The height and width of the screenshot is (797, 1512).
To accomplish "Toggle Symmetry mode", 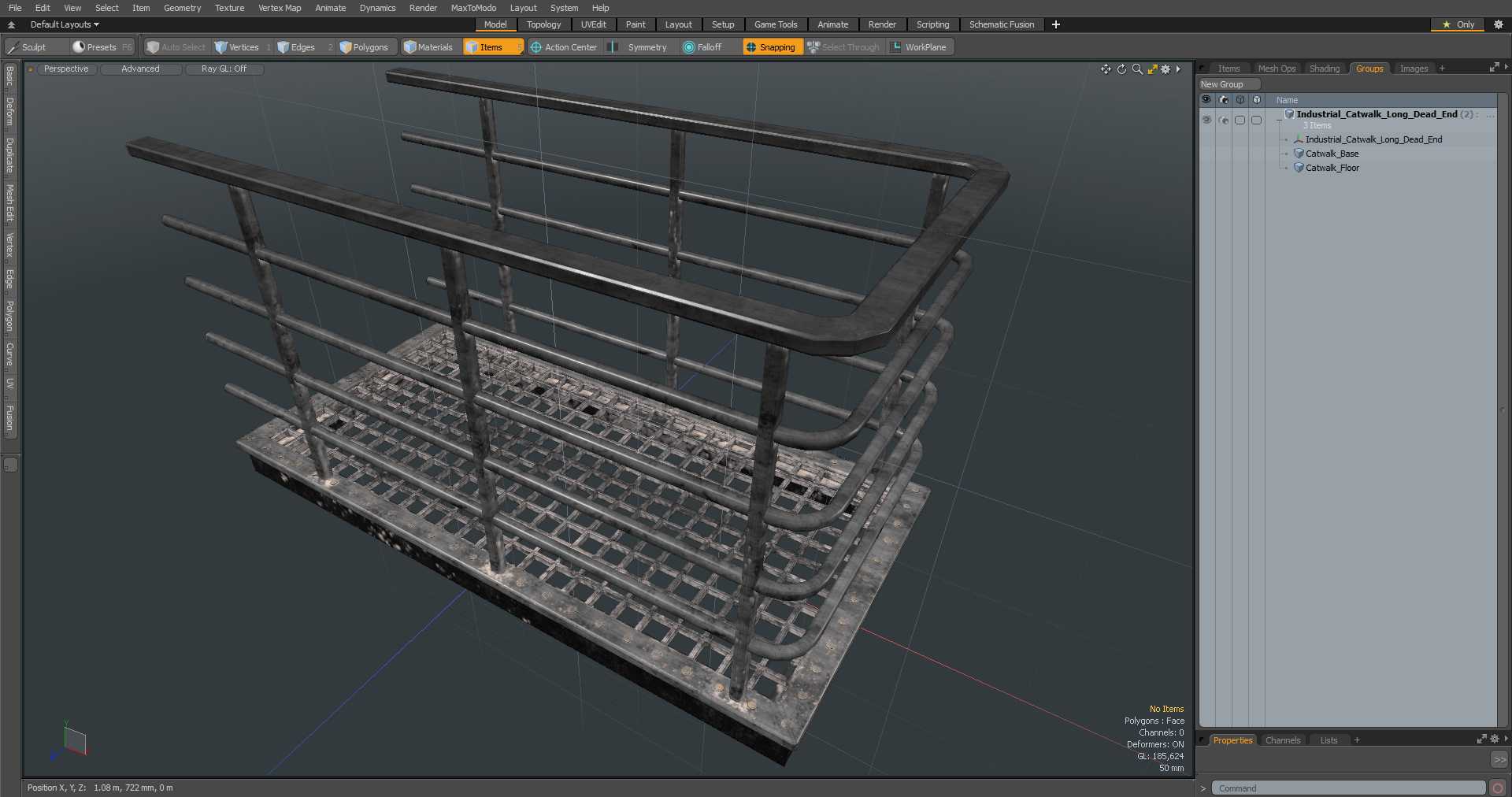I will pos(639,47).
